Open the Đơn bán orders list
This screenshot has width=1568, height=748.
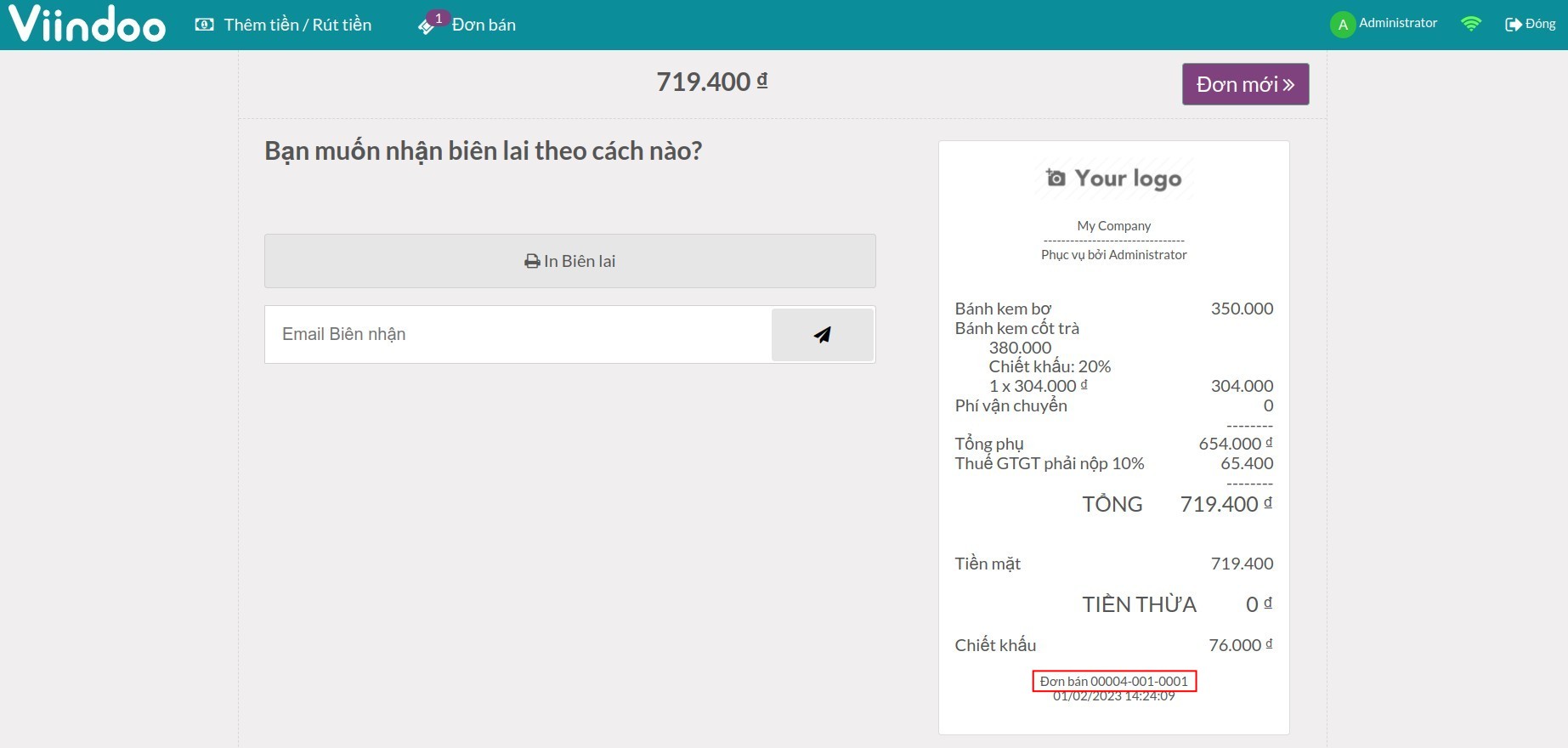coord(484,25)
